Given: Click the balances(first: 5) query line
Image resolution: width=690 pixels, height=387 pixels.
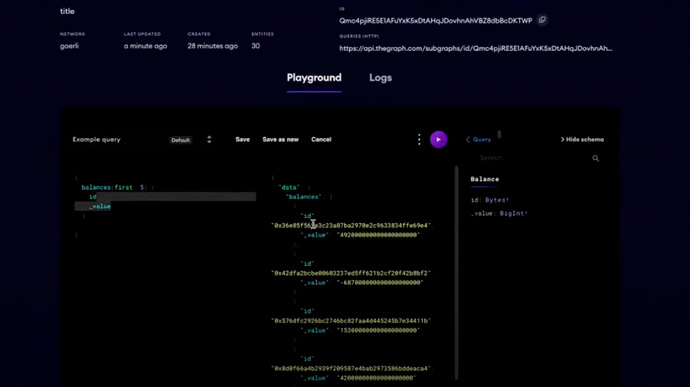Looking at the screenshot, I should point(117,188).
